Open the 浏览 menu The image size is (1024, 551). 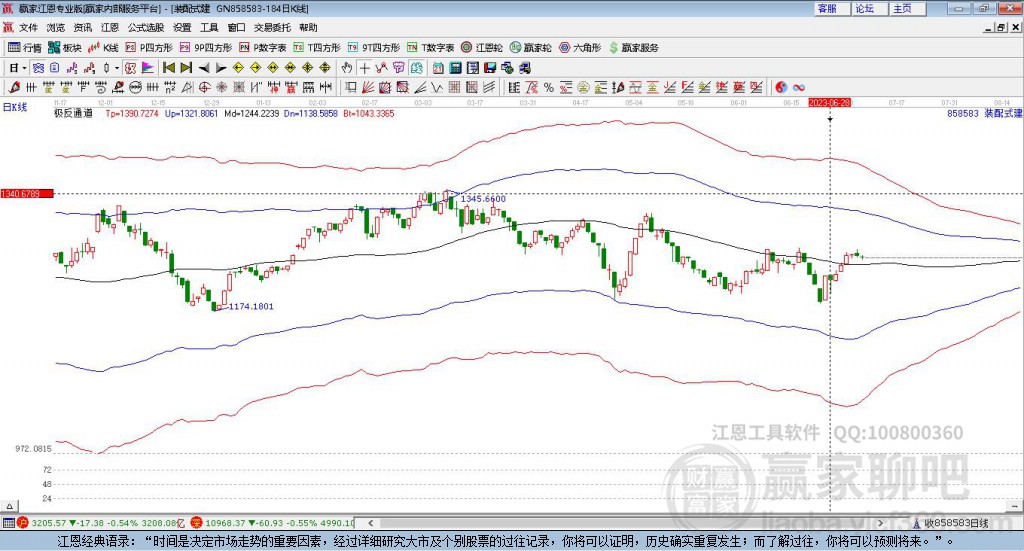(56, 27)
